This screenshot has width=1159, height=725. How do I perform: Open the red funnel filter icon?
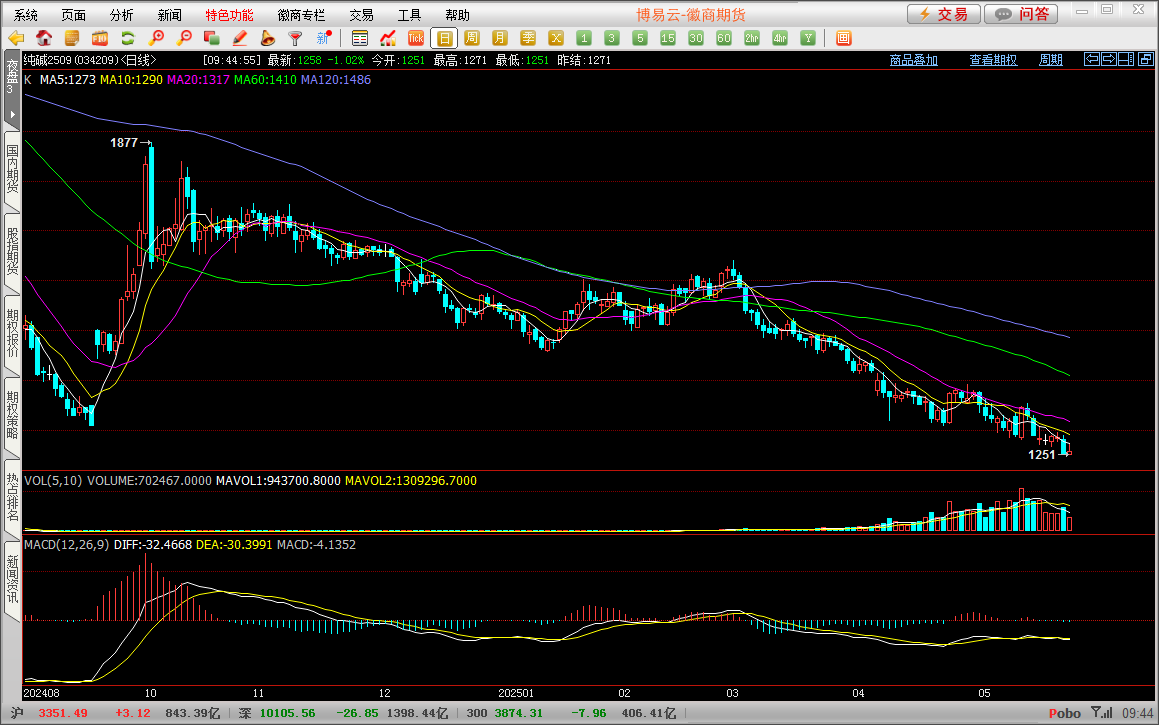tap(295, 38)
